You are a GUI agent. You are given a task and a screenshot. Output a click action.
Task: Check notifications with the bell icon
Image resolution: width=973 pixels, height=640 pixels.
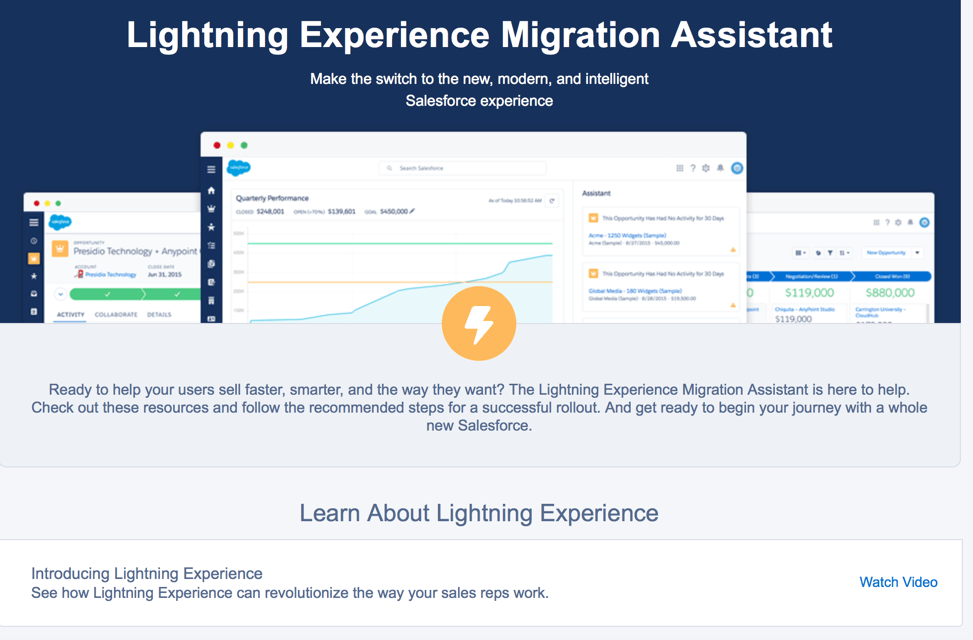[720, 168]
